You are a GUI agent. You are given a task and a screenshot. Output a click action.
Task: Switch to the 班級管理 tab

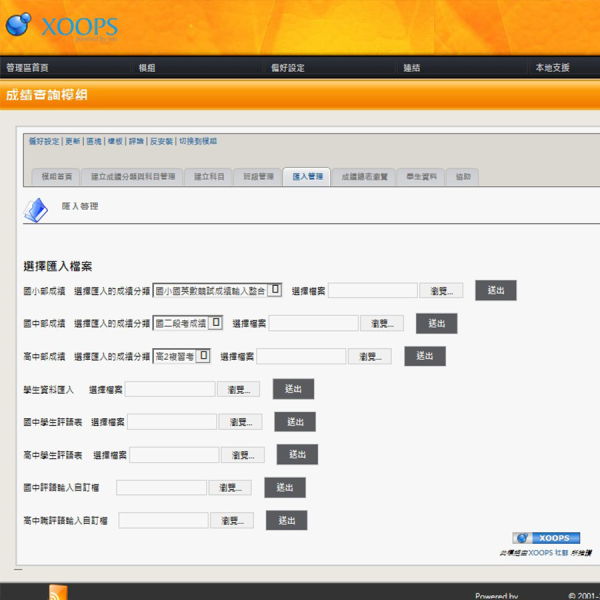tap(259, 177)
